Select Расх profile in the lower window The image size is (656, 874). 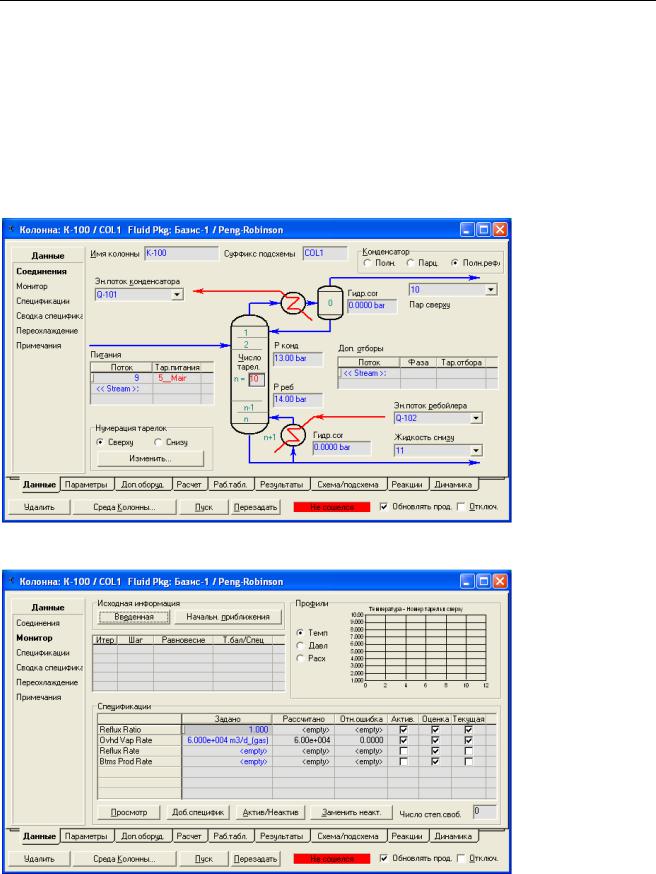click(x=300, y=658)
